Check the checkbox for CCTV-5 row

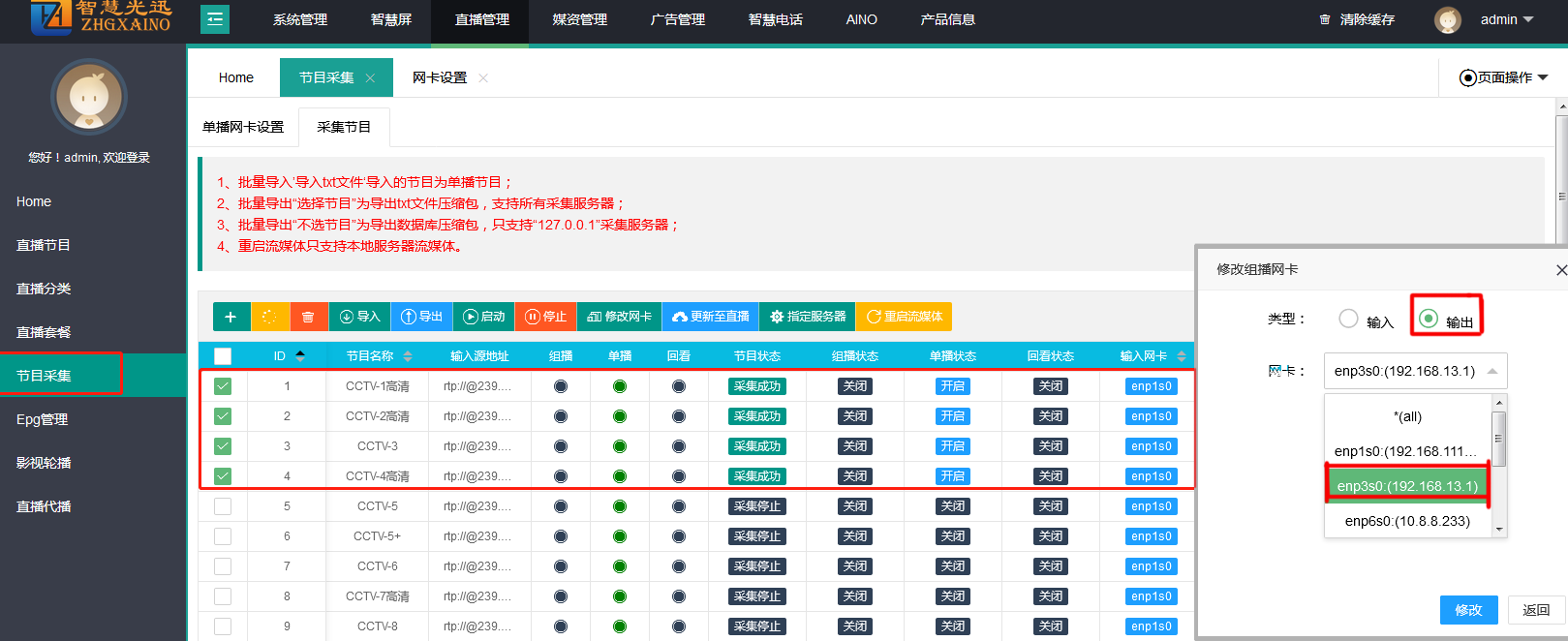223,506
